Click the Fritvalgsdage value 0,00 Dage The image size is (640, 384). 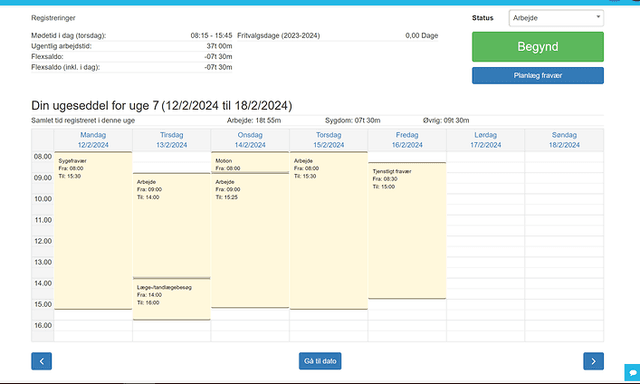(422, 36)
